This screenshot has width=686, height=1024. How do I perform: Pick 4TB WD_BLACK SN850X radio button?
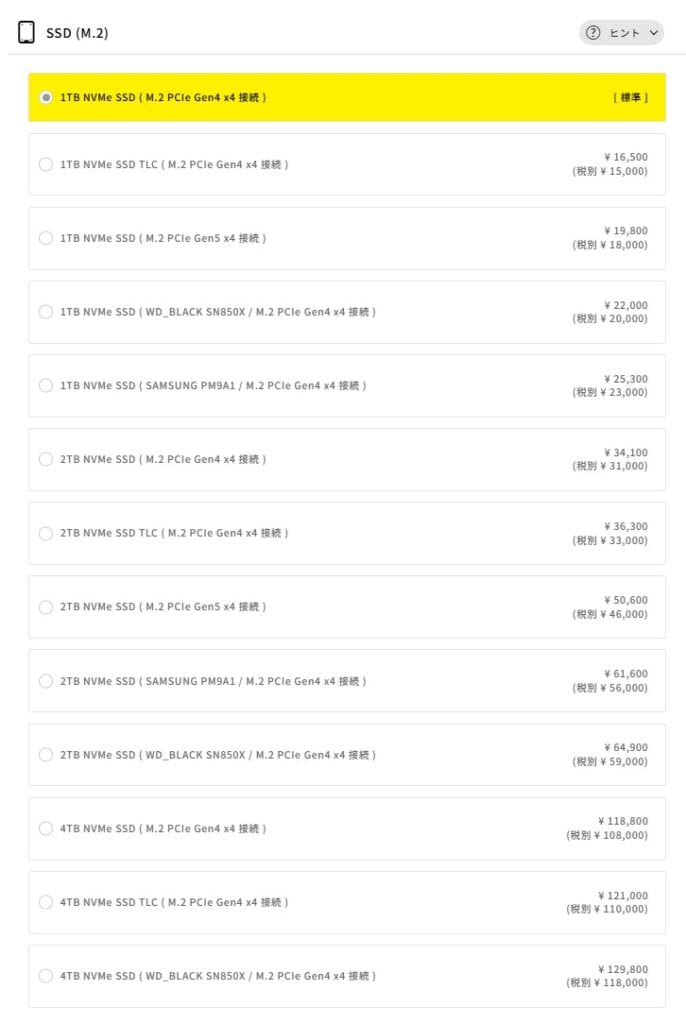coord(46,976)
